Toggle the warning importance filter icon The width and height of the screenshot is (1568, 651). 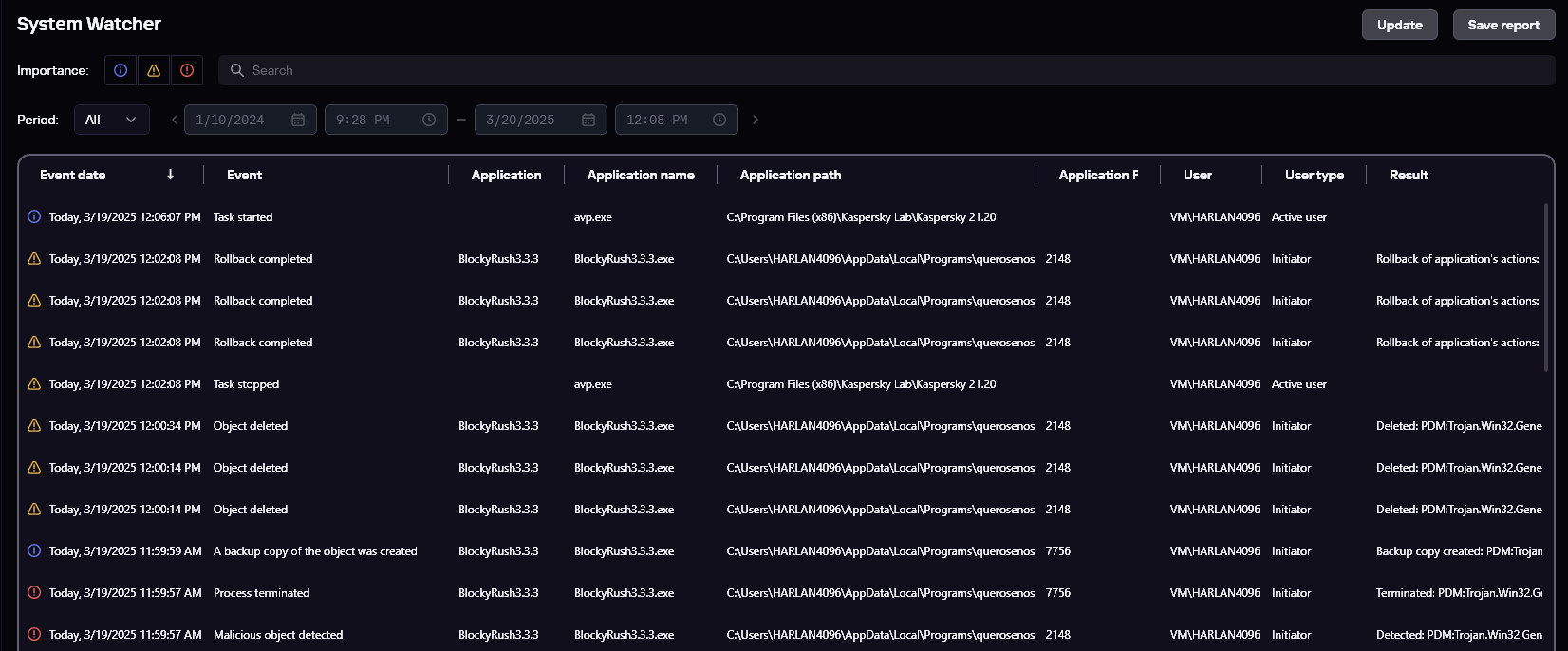click(154, 70)
